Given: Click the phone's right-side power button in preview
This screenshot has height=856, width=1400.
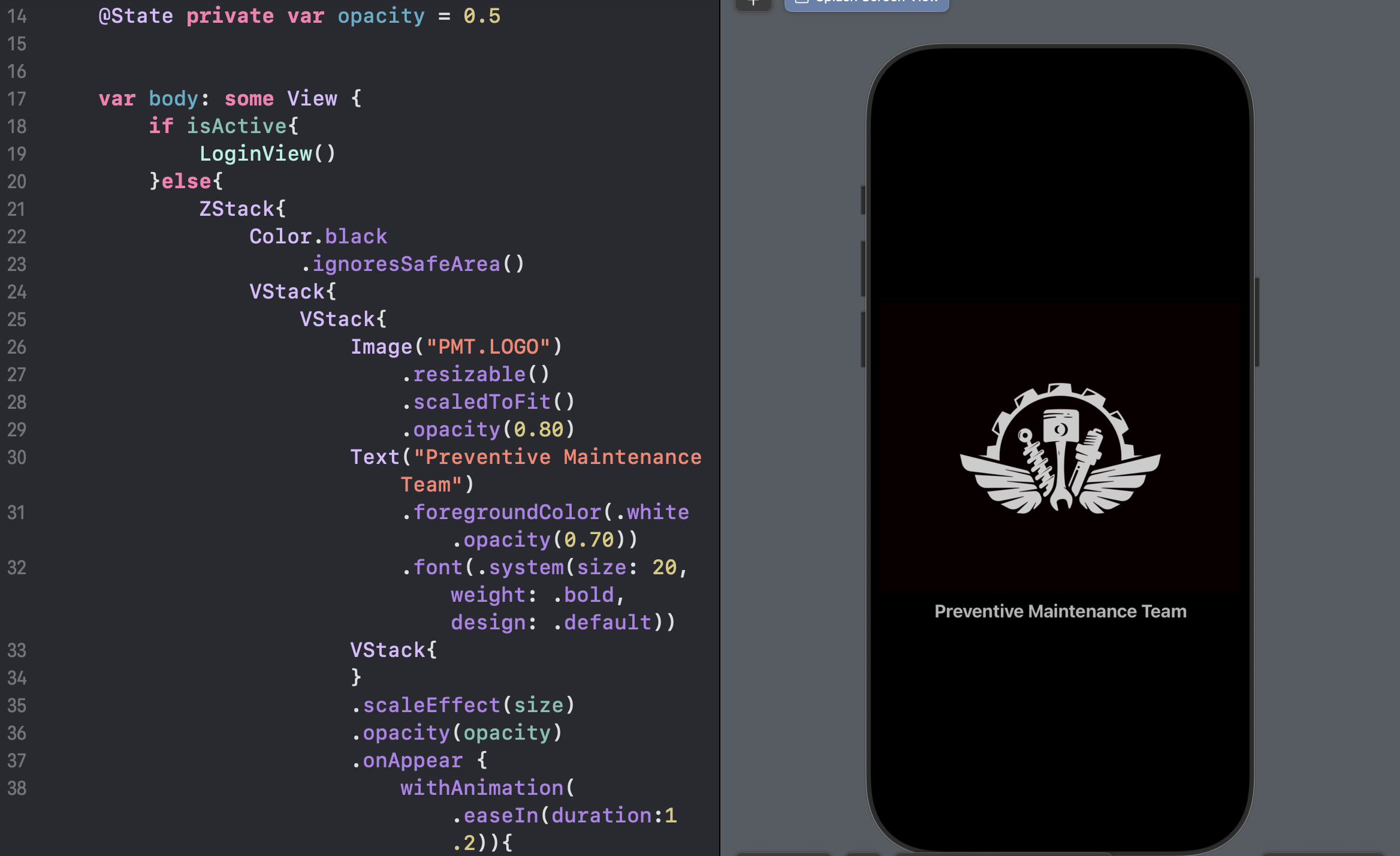Looking at the screenshot, I should tap(1257, 321).
